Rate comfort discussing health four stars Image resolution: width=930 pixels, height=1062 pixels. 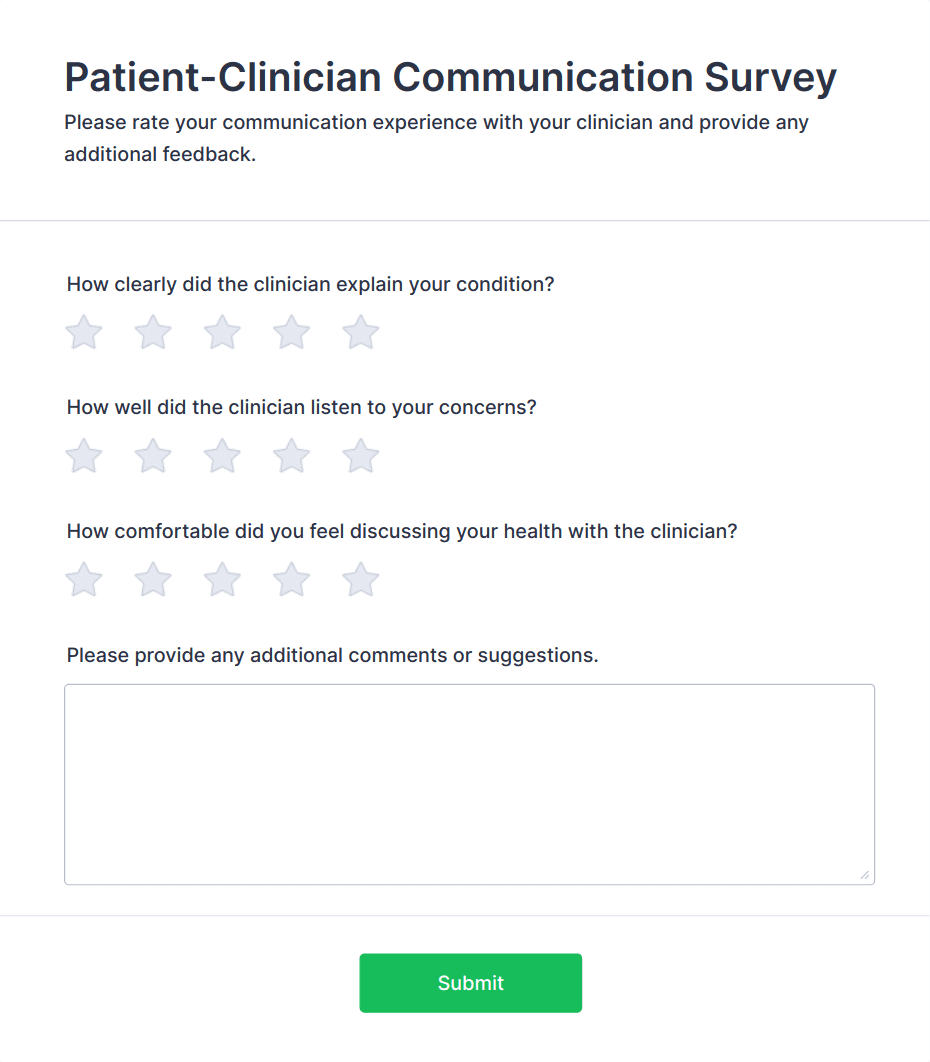point(292,580)
